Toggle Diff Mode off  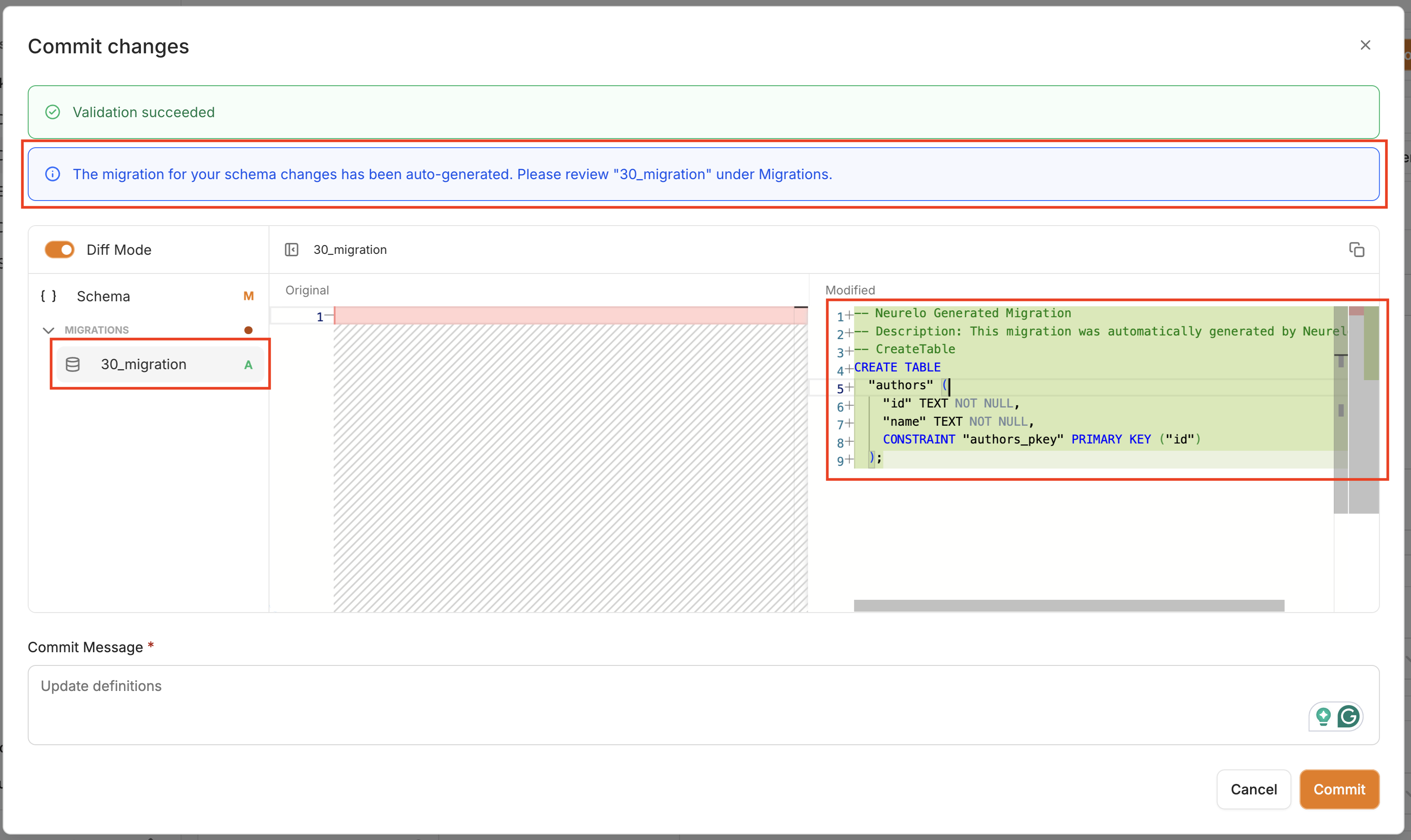point(60,250)
